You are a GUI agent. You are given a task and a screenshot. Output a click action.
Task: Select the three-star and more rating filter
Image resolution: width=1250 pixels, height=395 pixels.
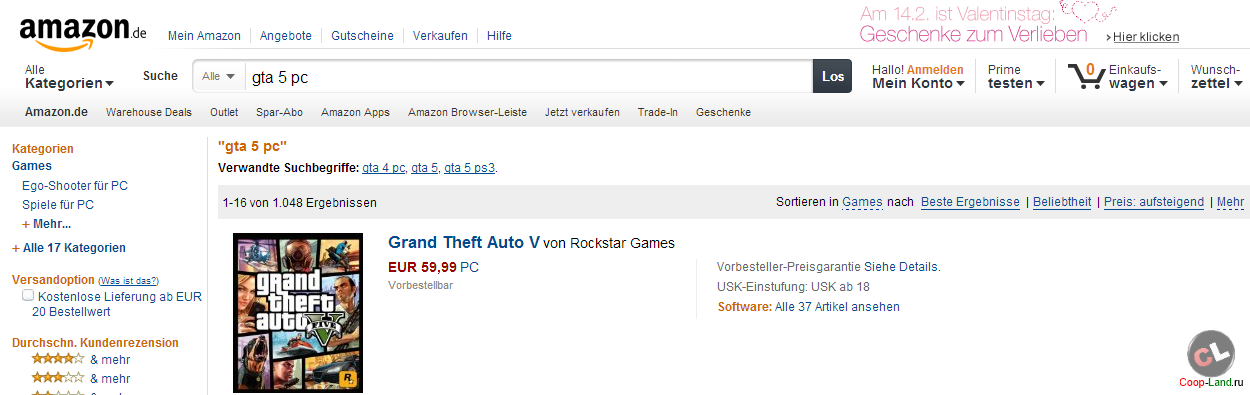pyautogui.click(x=81, y=378)
